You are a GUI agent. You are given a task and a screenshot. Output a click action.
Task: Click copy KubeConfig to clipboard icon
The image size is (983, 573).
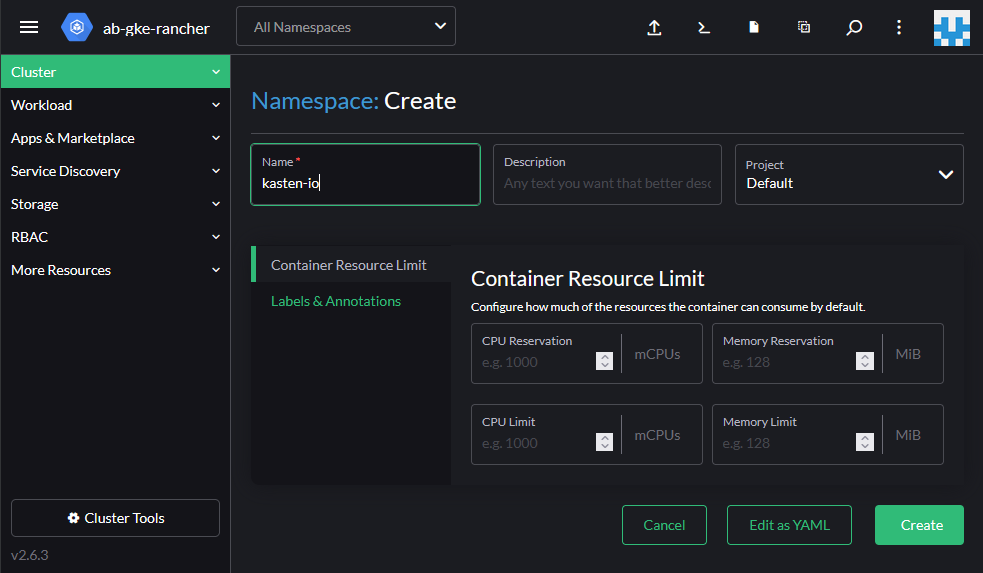pyautogui.click(x=804, y=28)
